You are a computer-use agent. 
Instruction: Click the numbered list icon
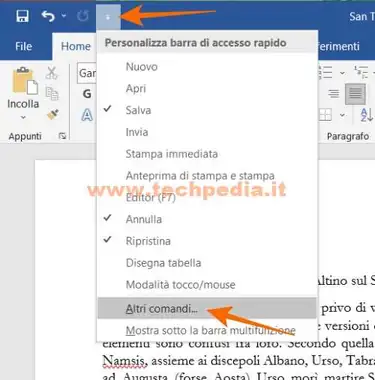(326, 72)
